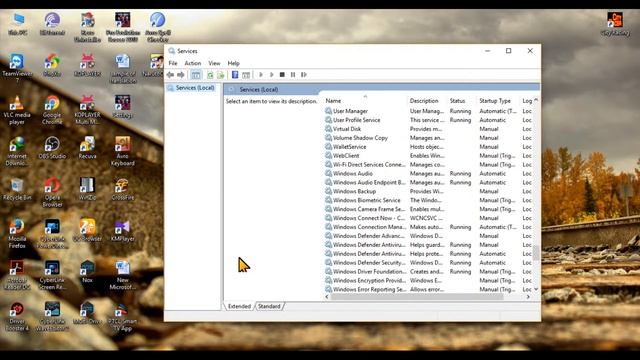Open the View menu
640x360 pixels.
coord(214,63)
